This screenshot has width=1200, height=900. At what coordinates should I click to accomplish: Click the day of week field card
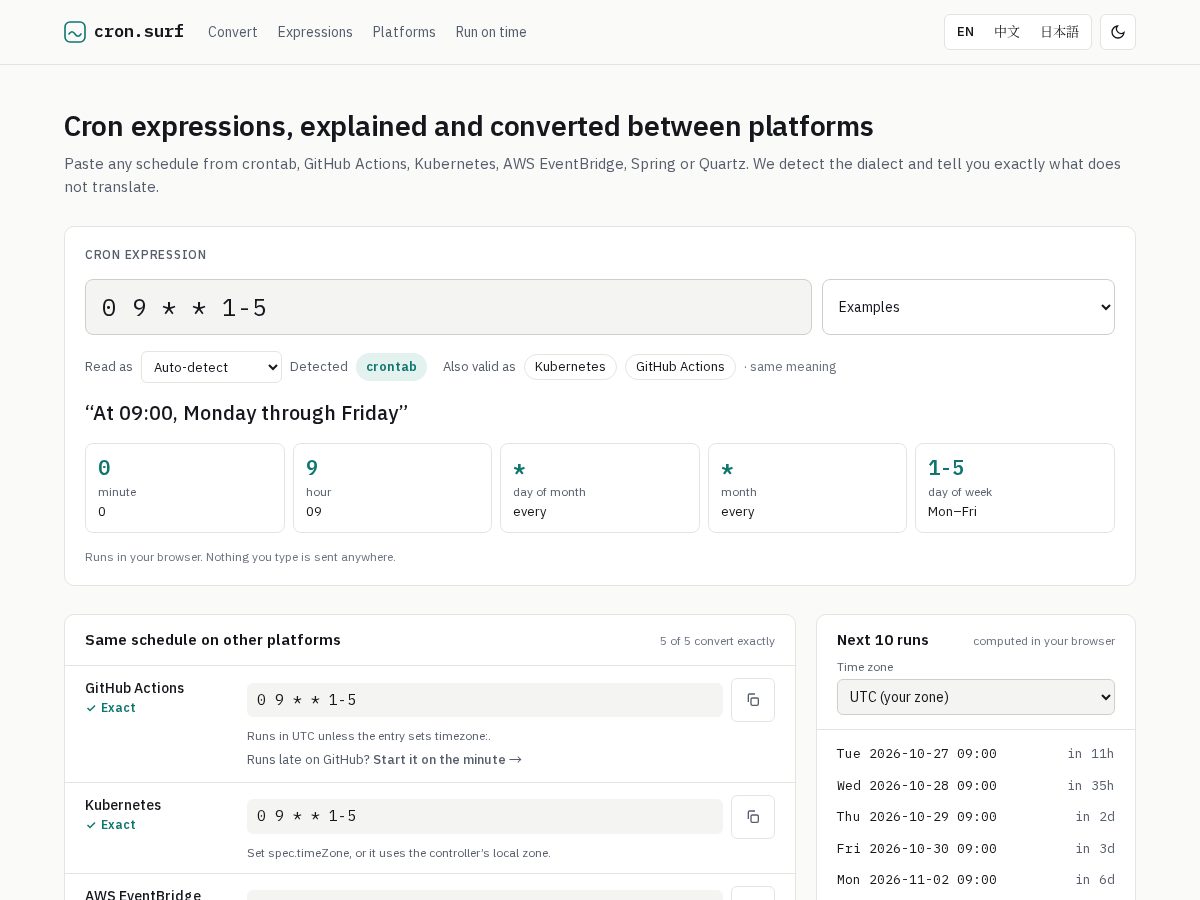click(1015, 488)
